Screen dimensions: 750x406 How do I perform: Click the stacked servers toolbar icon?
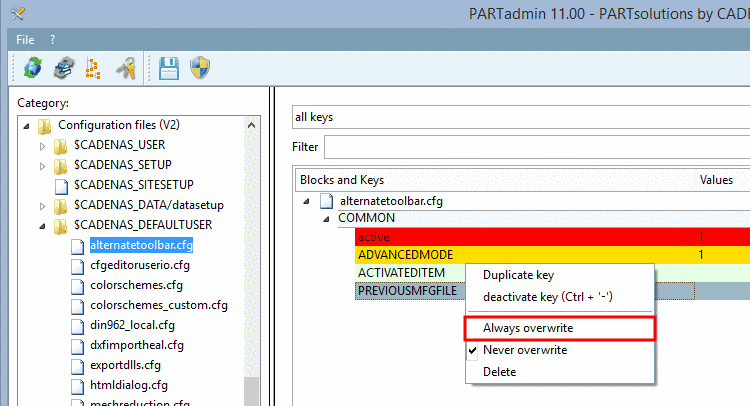(x=64, y=68)
